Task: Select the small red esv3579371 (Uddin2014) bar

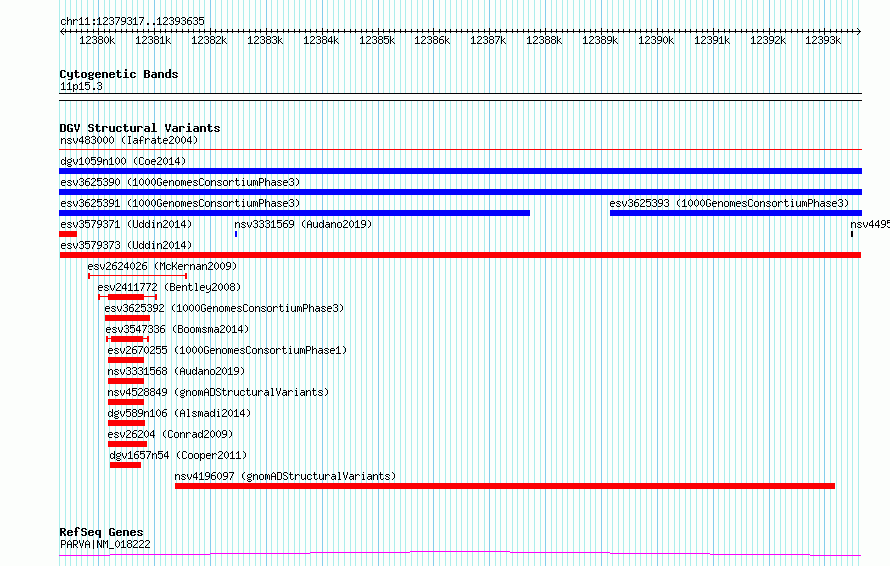Action: tap(68, 234)
